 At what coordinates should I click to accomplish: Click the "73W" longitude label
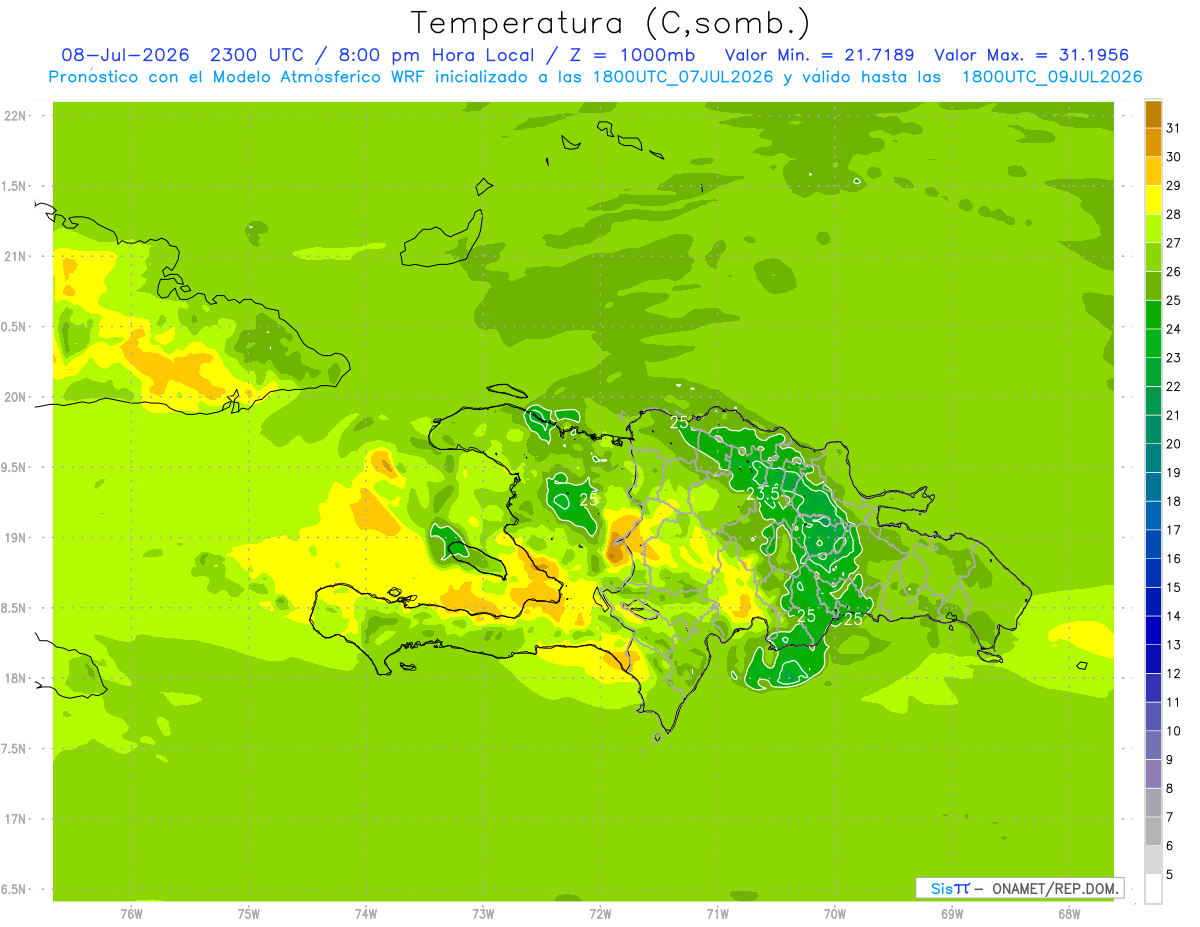click(x=483, y=913)
